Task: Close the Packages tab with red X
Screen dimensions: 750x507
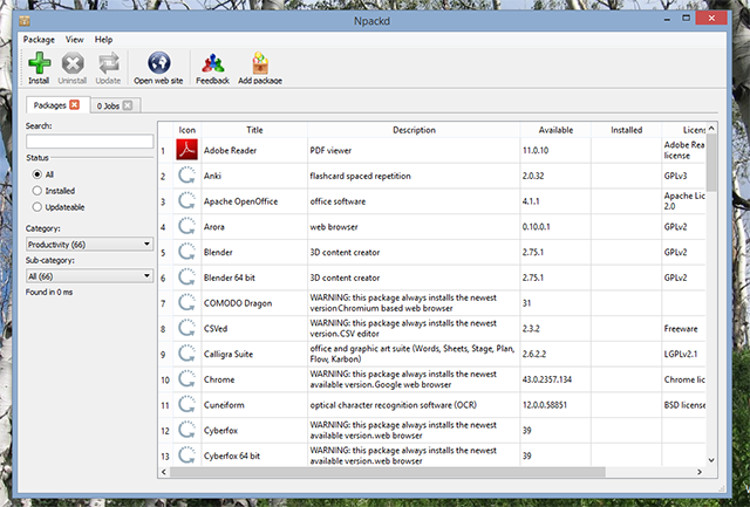Action: [75, 105]
